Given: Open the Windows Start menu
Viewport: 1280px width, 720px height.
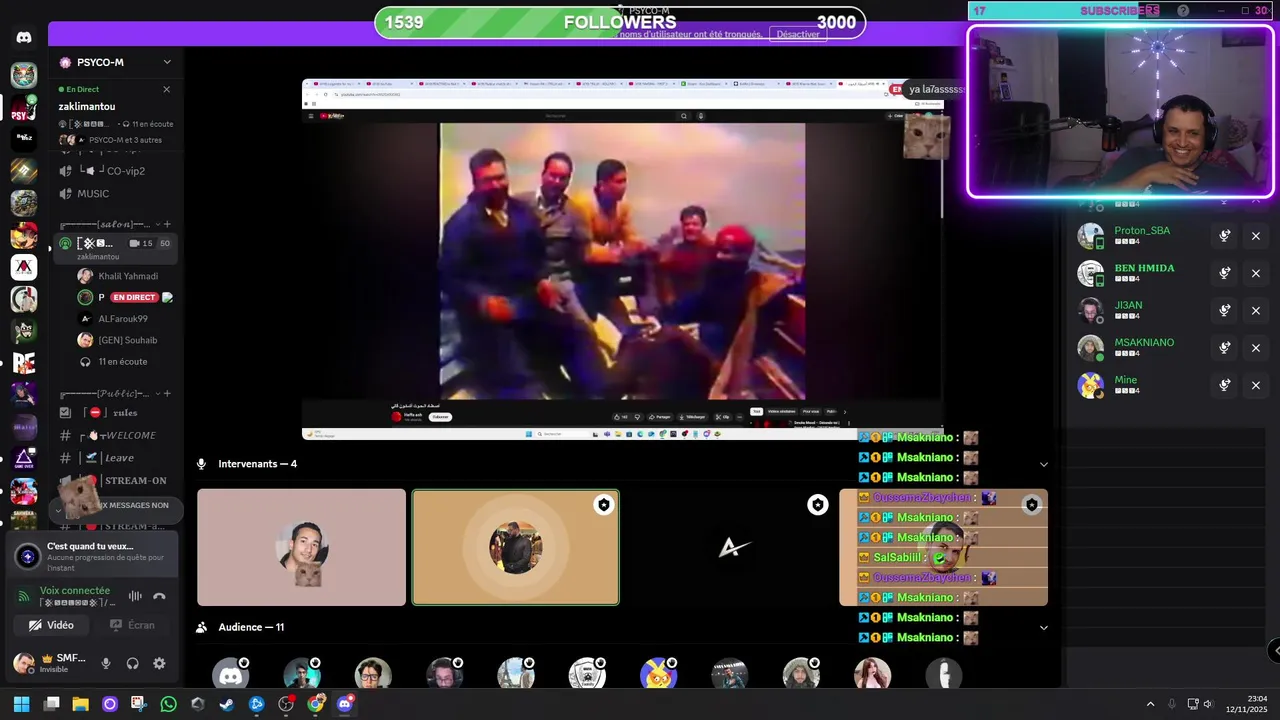Looking at the screenshot, I should pyautogui.click(x=21, y=704).
